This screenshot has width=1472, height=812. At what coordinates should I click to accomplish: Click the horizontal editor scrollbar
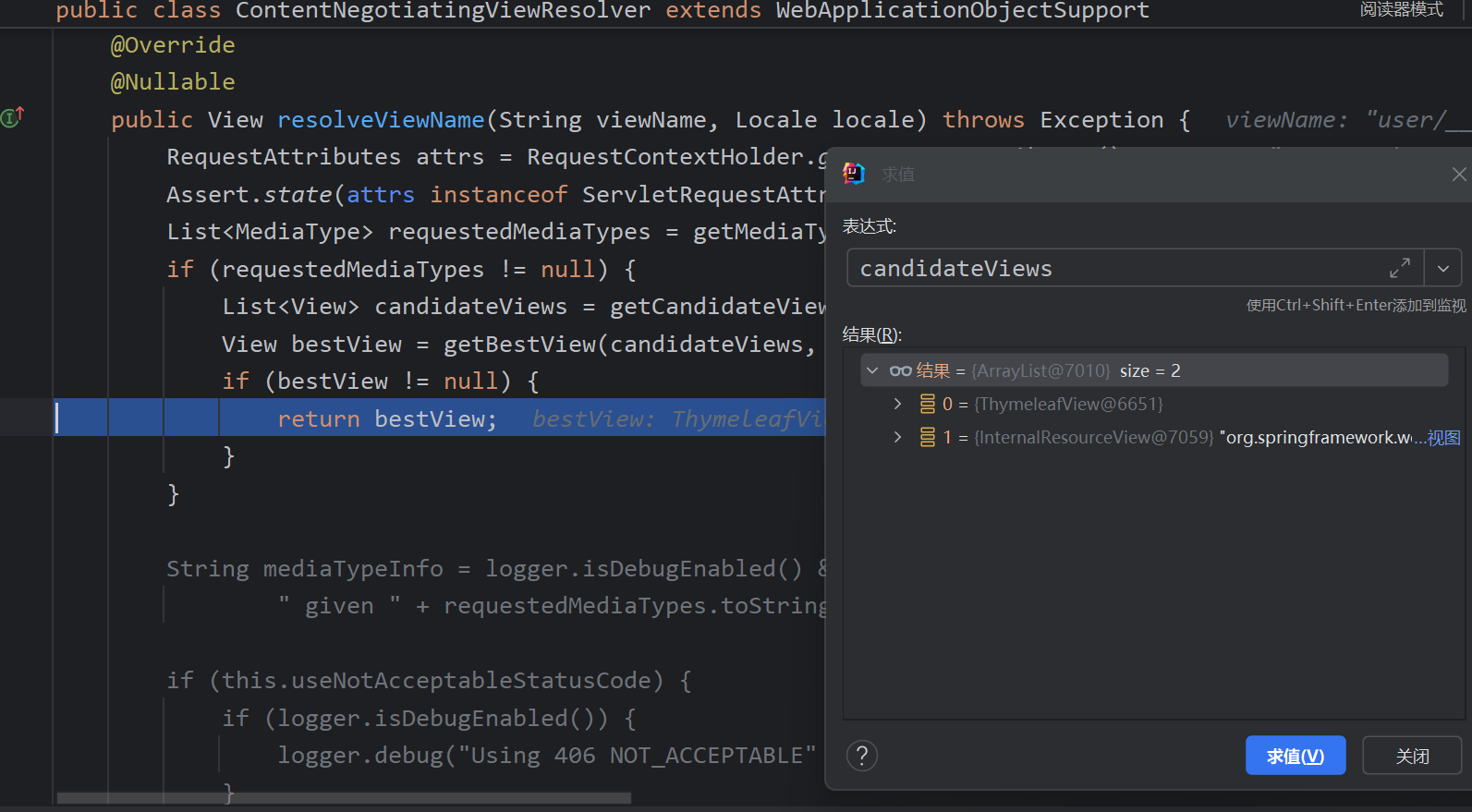coord(344,797)
